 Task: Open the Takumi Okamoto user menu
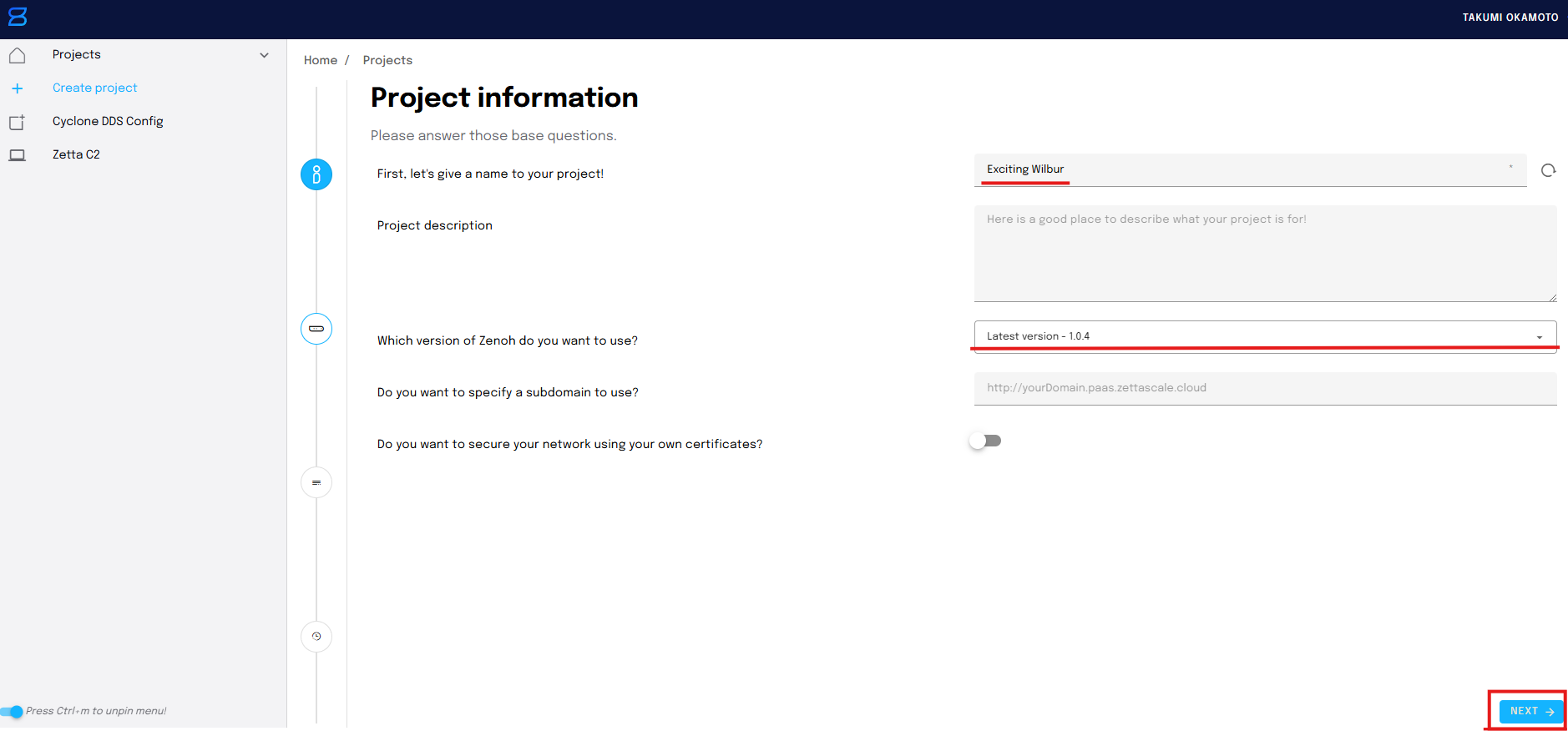click(x=1510, y=18)
